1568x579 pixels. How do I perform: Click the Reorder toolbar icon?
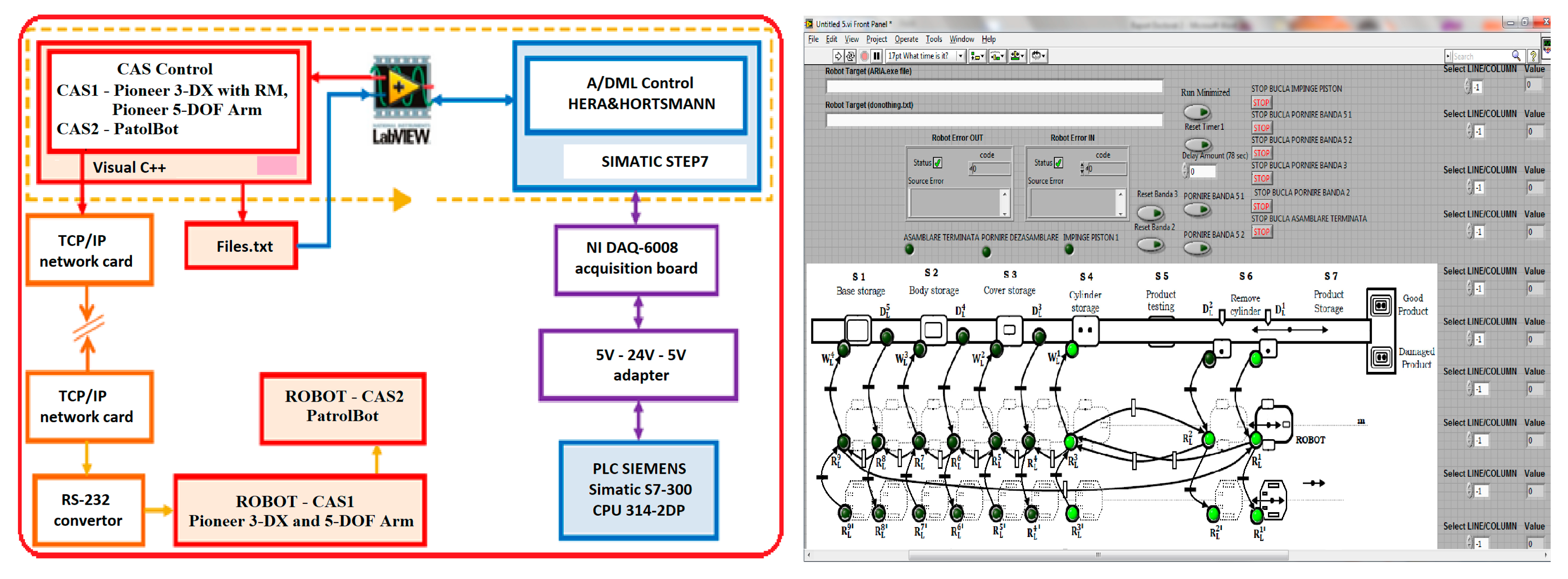(1038, 56)
